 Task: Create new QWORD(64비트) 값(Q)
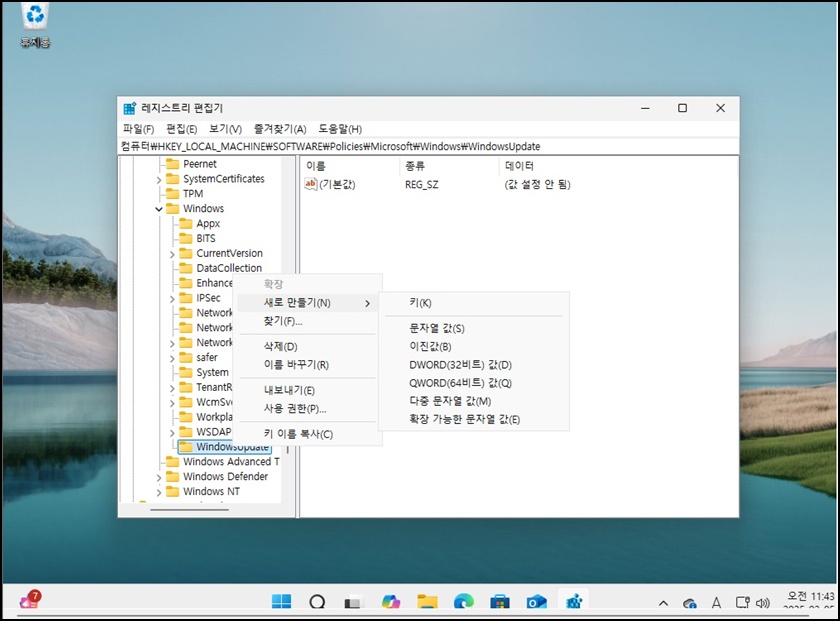[x=474, y=383]
